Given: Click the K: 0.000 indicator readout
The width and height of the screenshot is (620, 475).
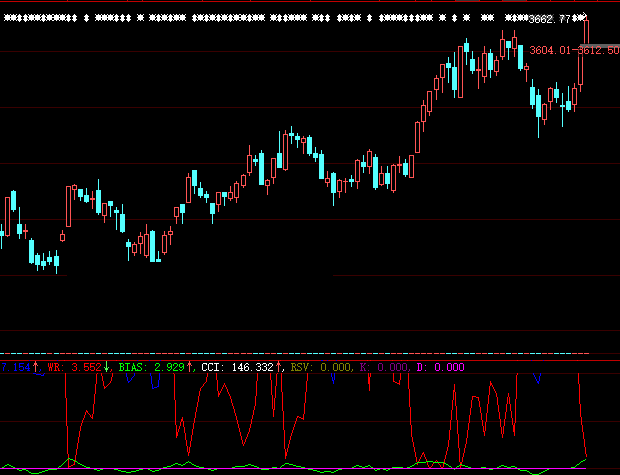Looking at the screenshot, I should tap(384, 367).
